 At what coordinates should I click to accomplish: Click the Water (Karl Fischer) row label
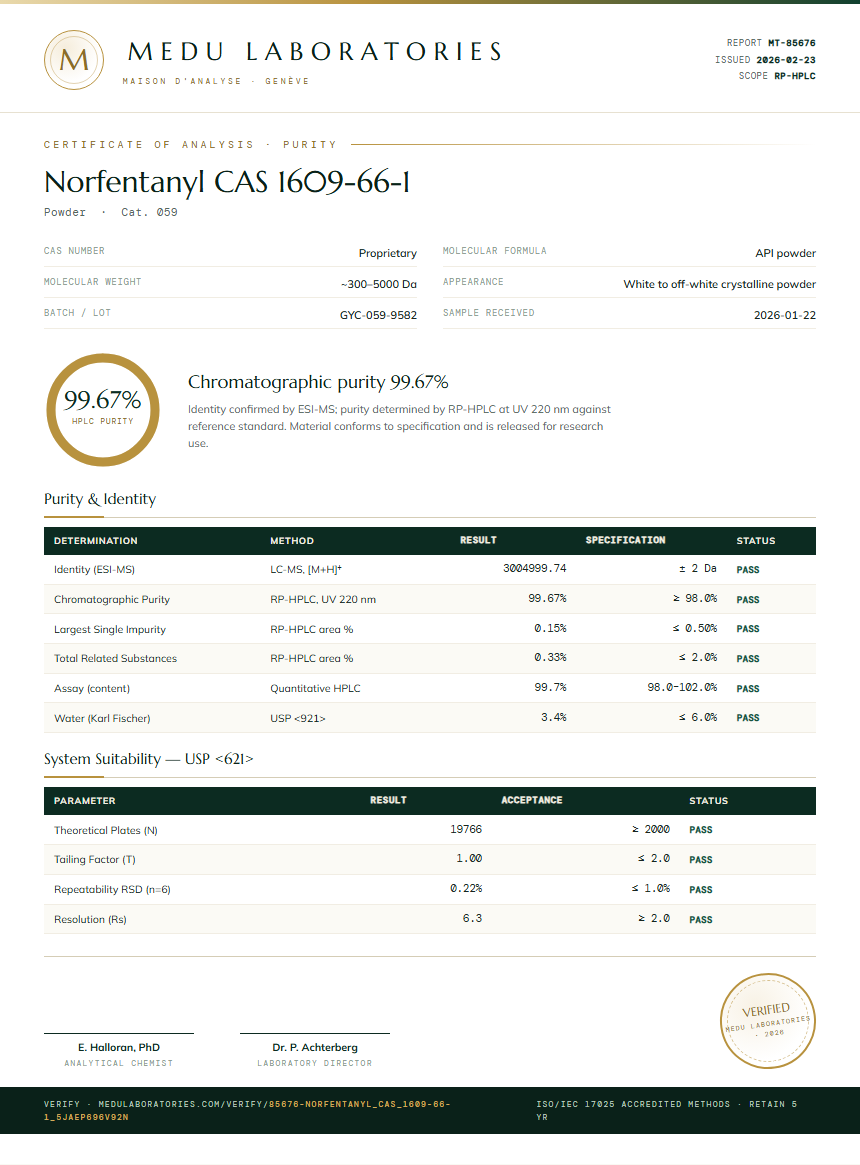click(102, 718)
